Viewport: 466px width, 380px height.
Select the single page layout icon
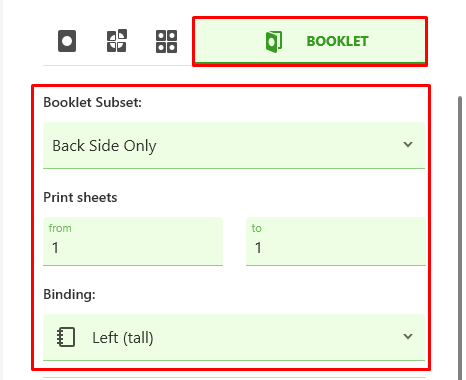click(67, 41)
